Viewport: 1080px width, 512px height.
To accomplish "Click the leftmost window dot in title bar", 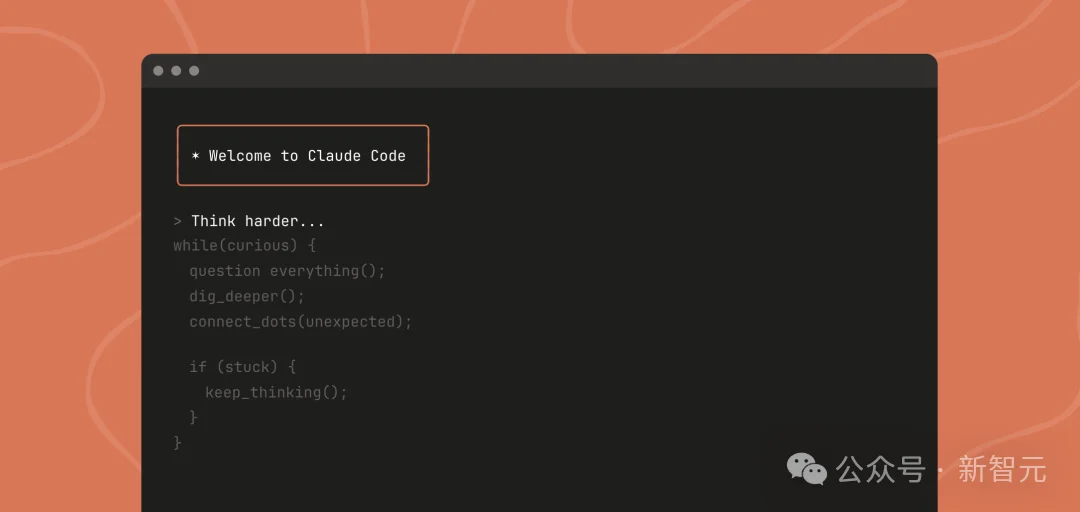I will [158, 71].
